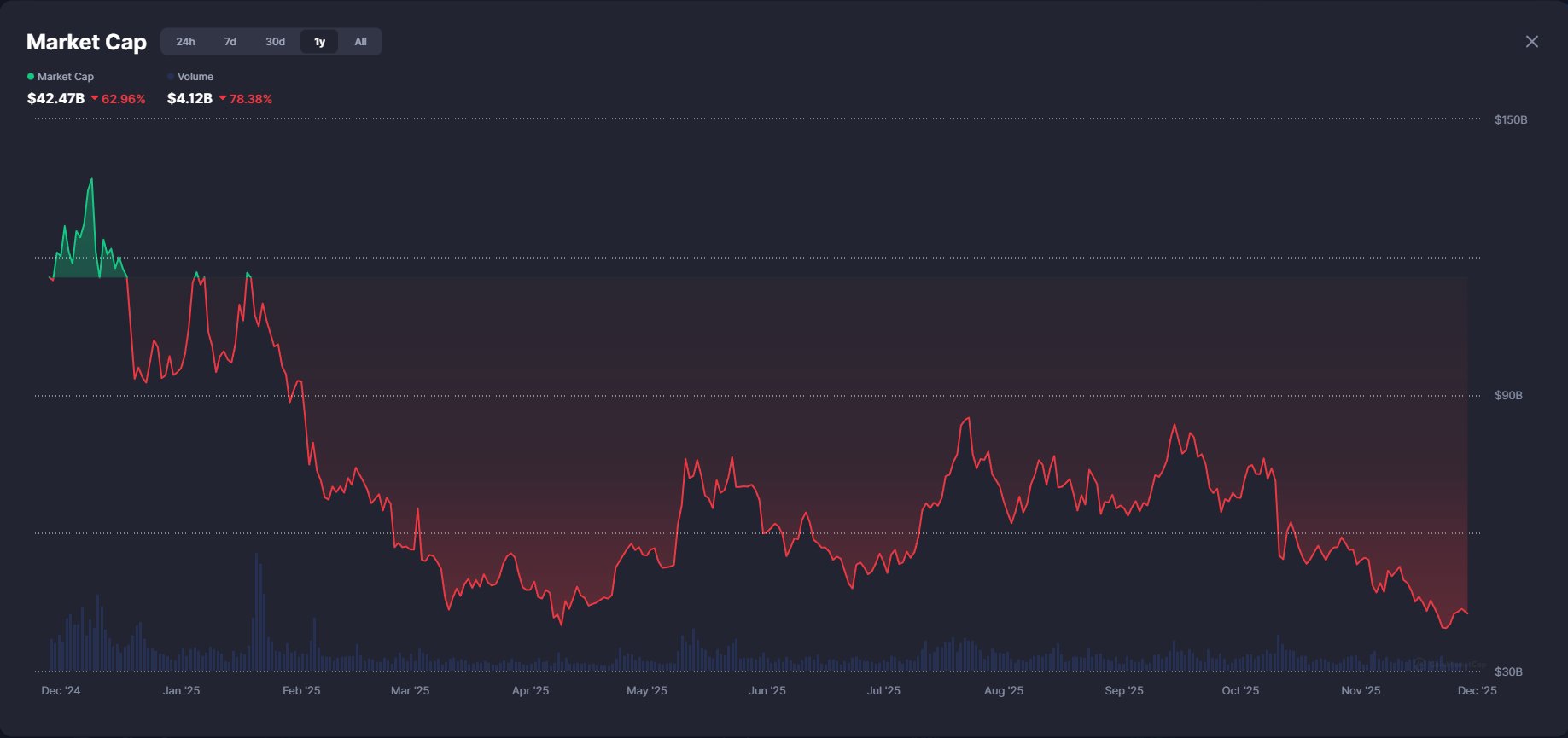Click the green Market Cap legend dot
The height and width of the screenshot is (738, 1568).
click(31, 77)
